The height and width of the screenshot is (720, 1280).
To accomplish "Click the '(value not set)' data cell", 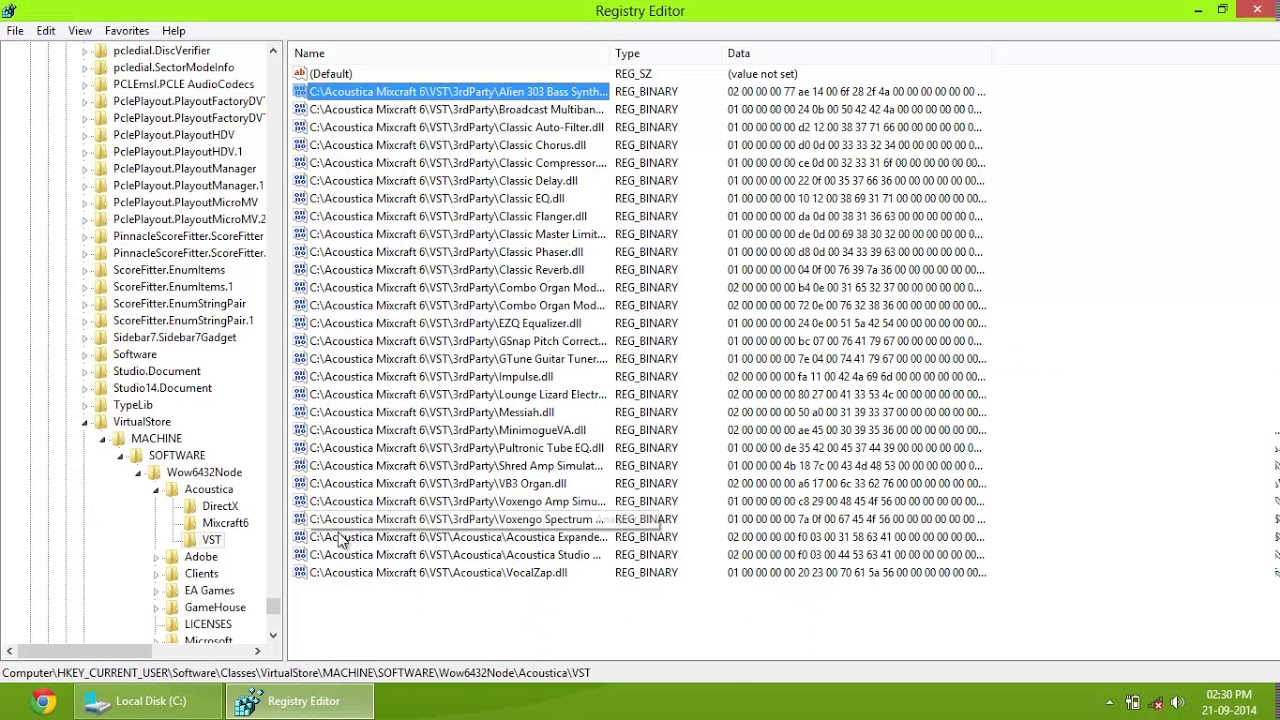I will (x=763, y=74).
